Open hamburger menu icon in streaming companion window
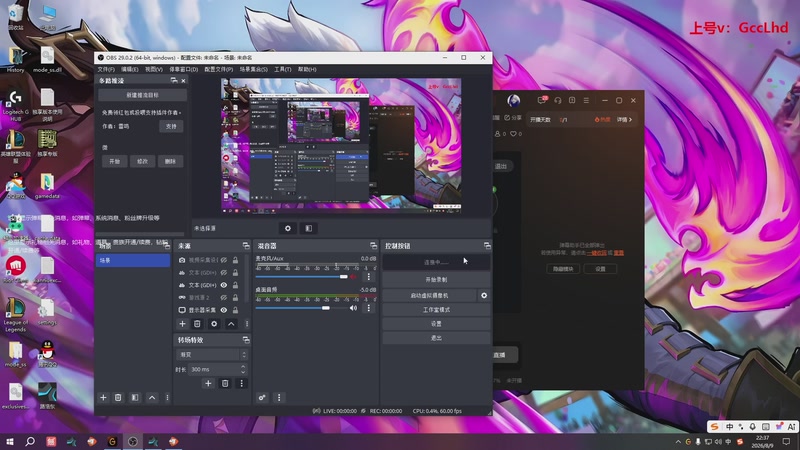Viewport: 800px width, 450px height. (x=586, y=101)
